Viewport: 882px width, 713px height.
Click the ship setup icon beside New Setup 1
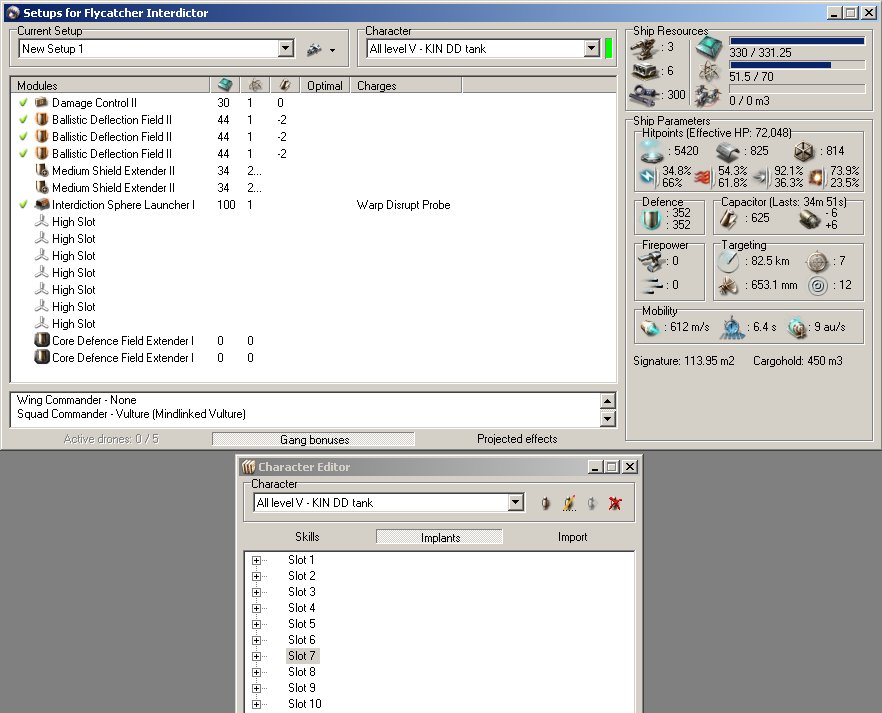(x=314, y=49)
